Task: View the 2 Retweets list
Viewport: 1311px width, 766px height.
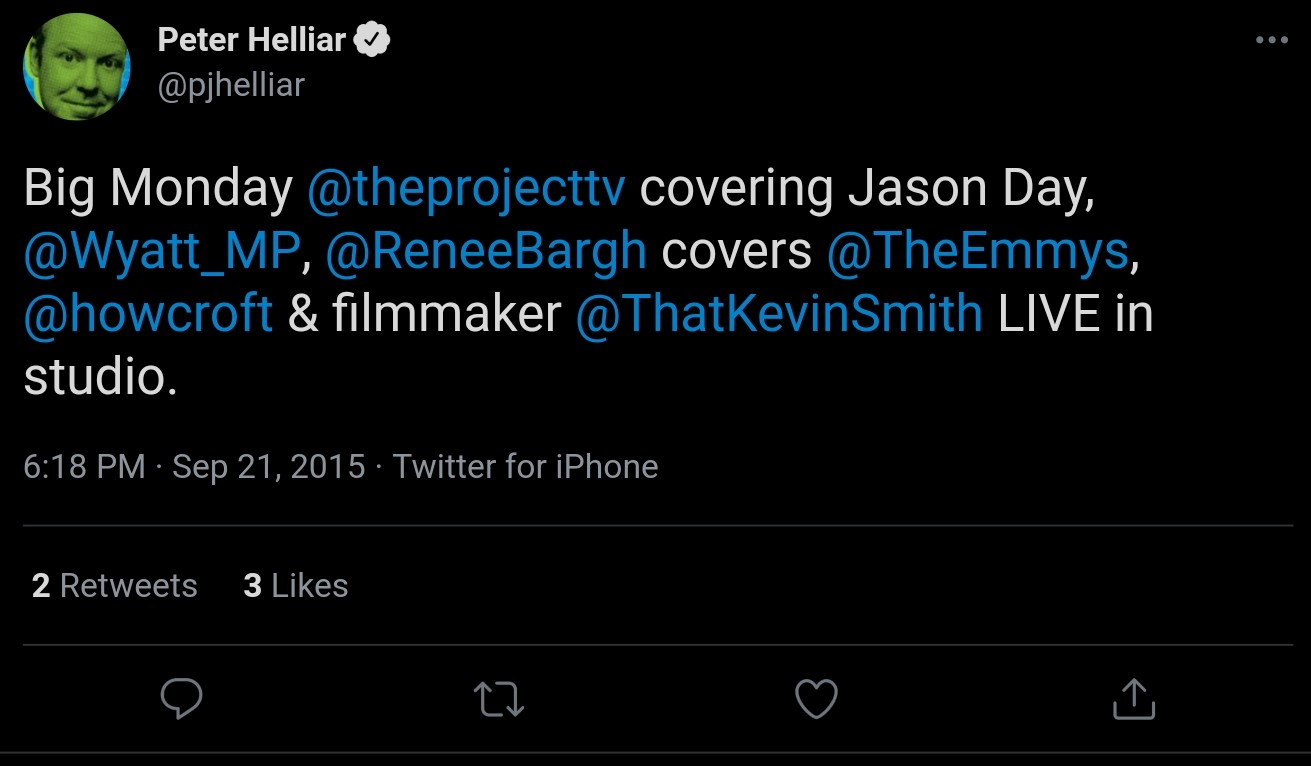Action: [114, 585]
